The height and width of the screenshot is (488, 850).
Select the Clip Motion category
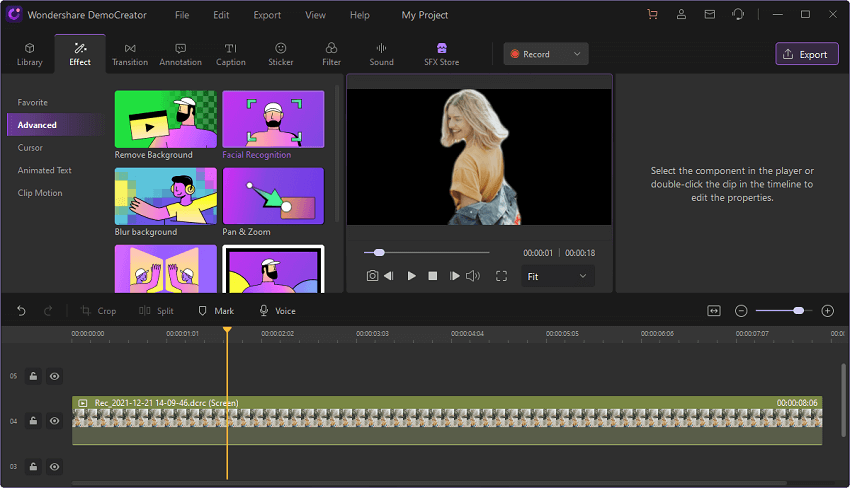(40, 193)
